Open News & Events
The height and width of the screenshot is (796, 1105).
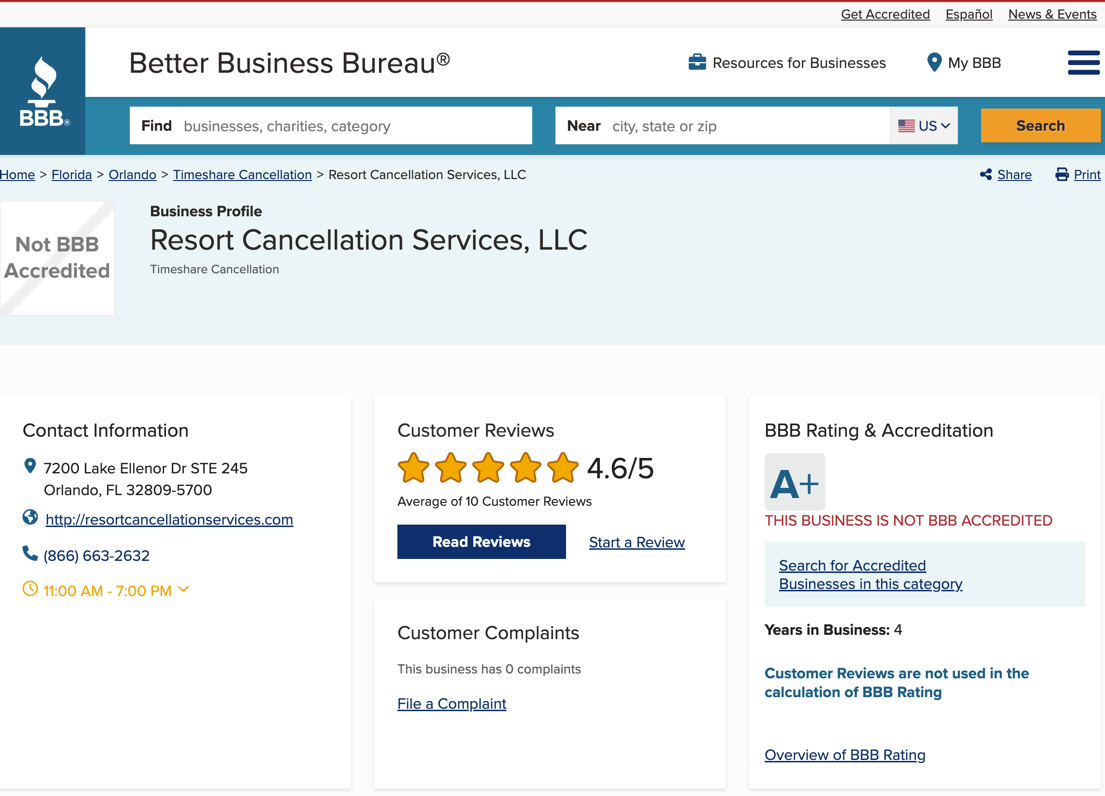(x=1052, y=14)
